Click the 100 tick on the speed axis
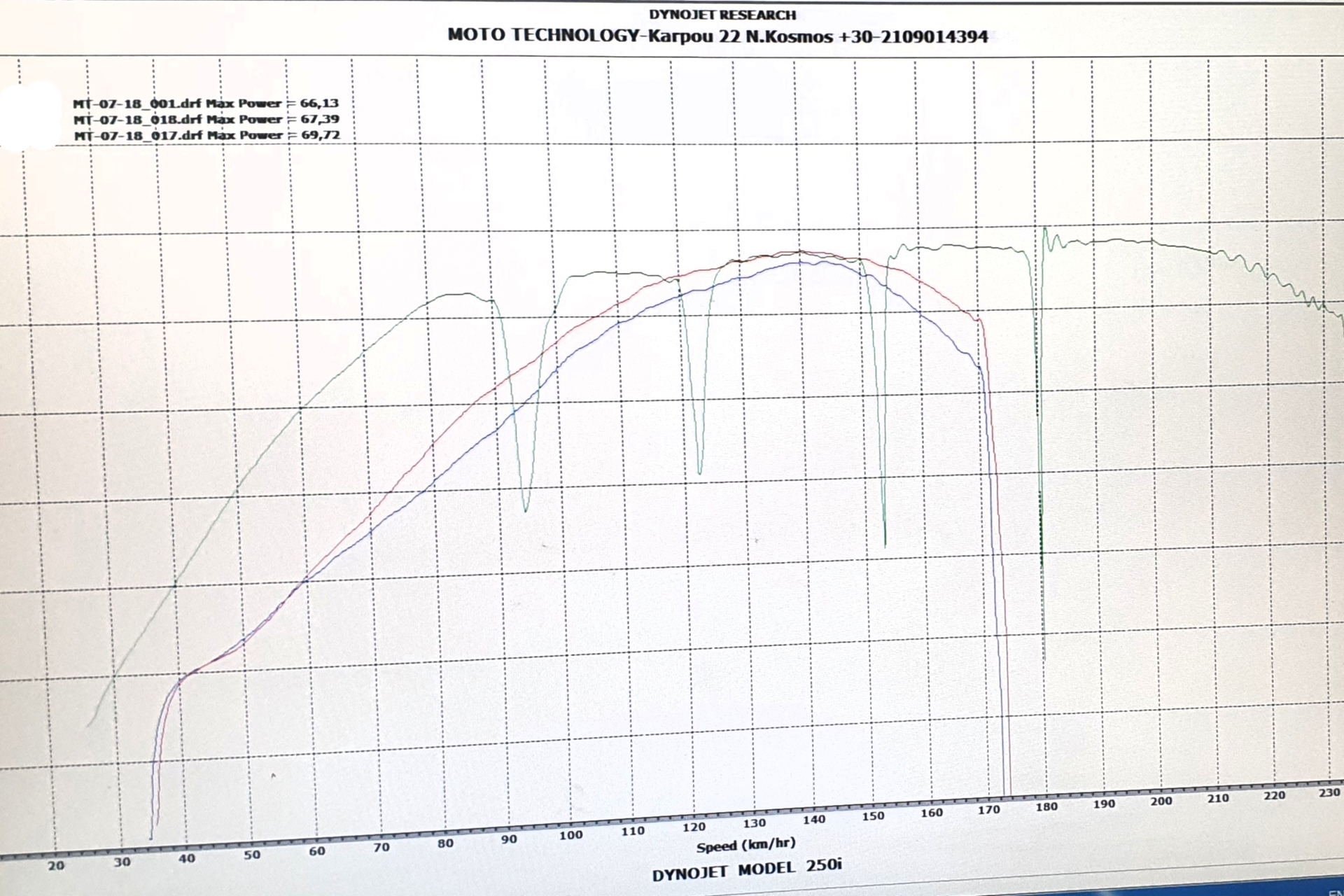The image size is (1344, 896). pyautogui.click(x=570, y=835)
